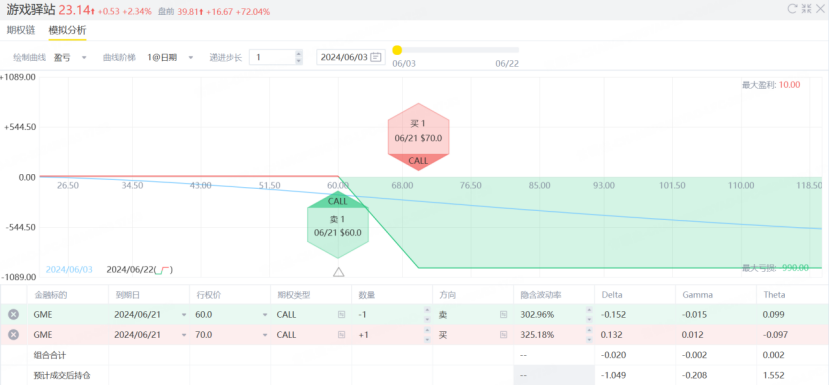The height and width of the screenshot is (386, 829).
Task: Click the shrink window arrows icon
Action: tap(806, 8)
